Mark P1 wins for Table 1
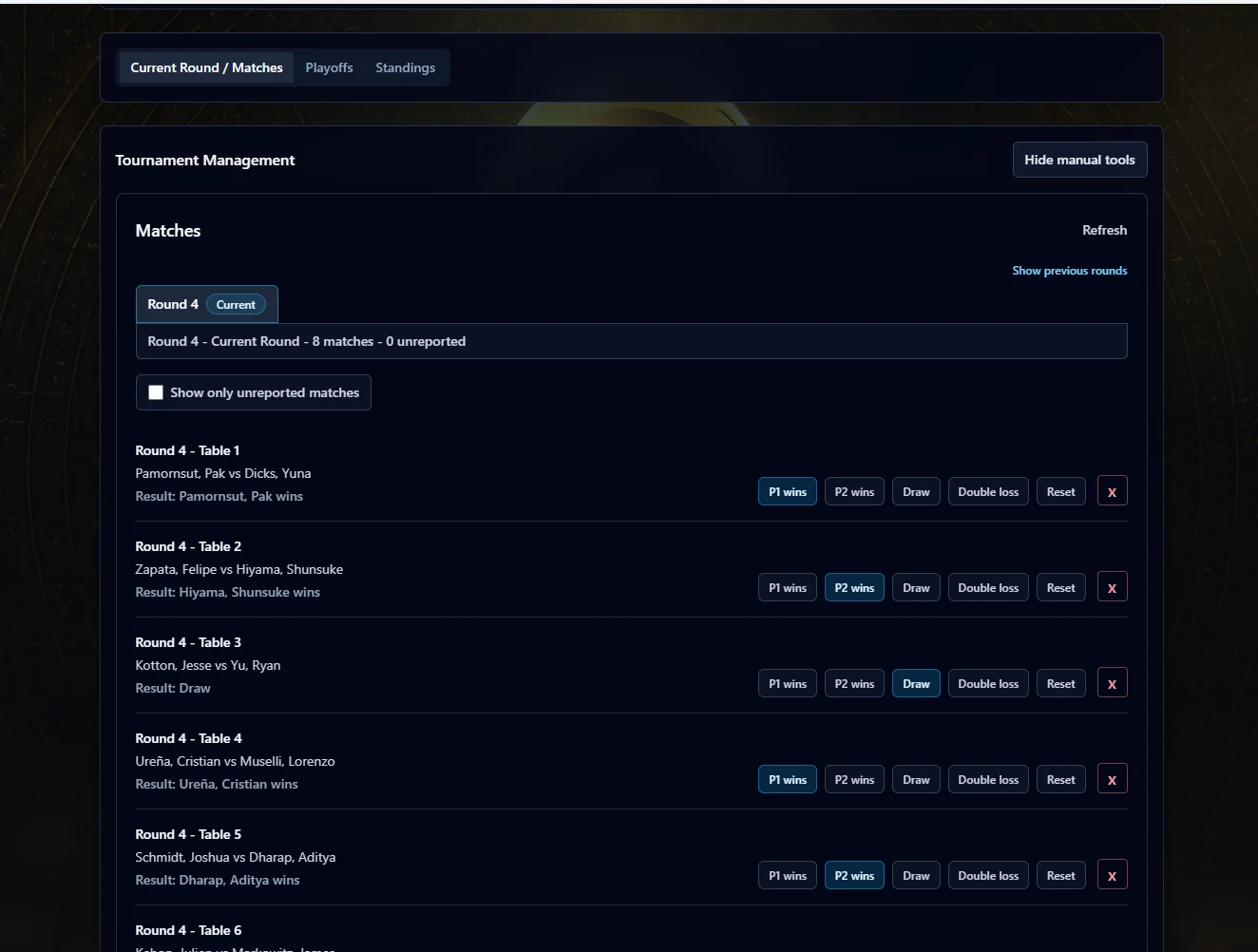 click(788, 491)
